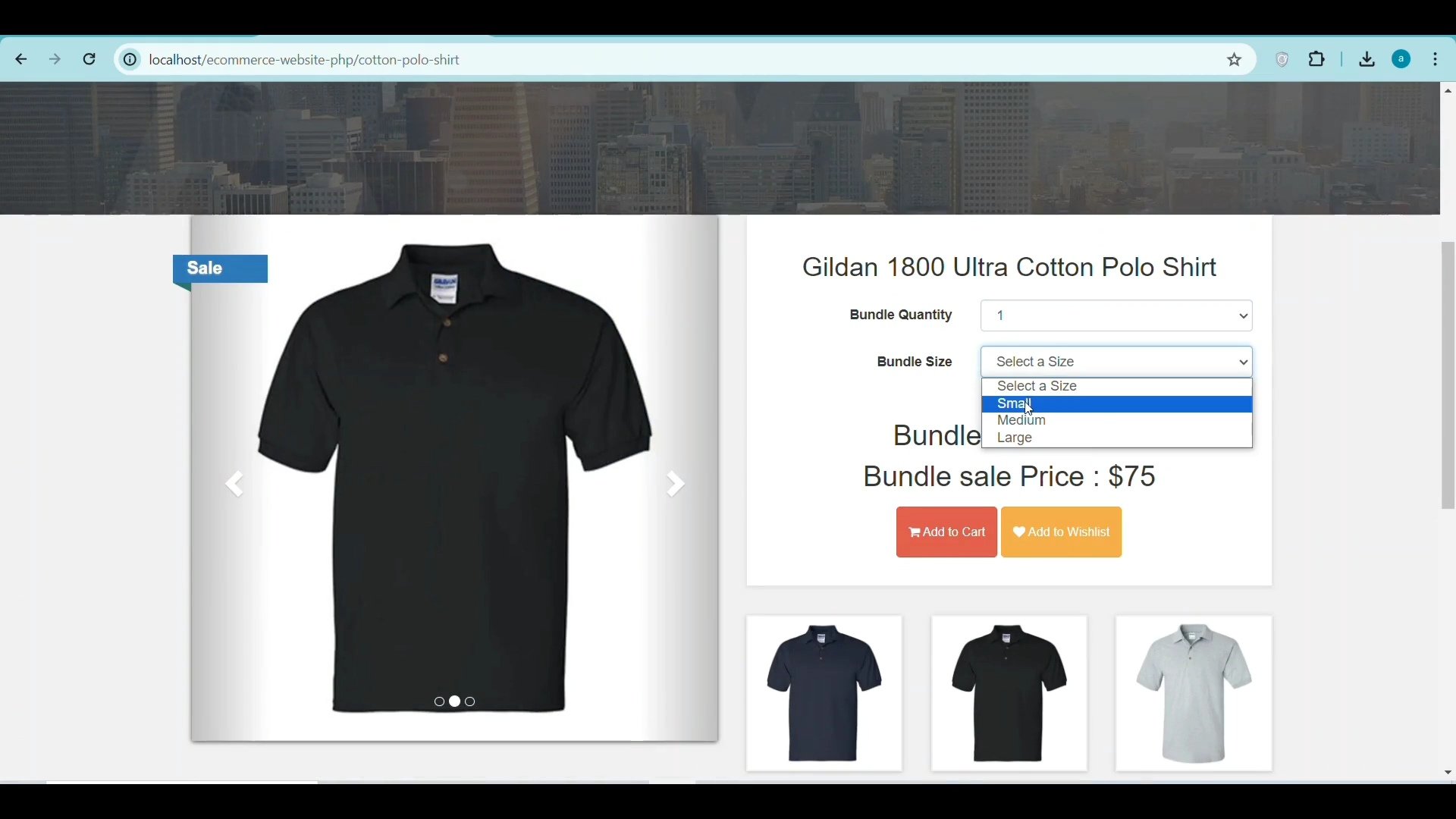
Task: Show previous carousel image
Action: coord(234,484)
